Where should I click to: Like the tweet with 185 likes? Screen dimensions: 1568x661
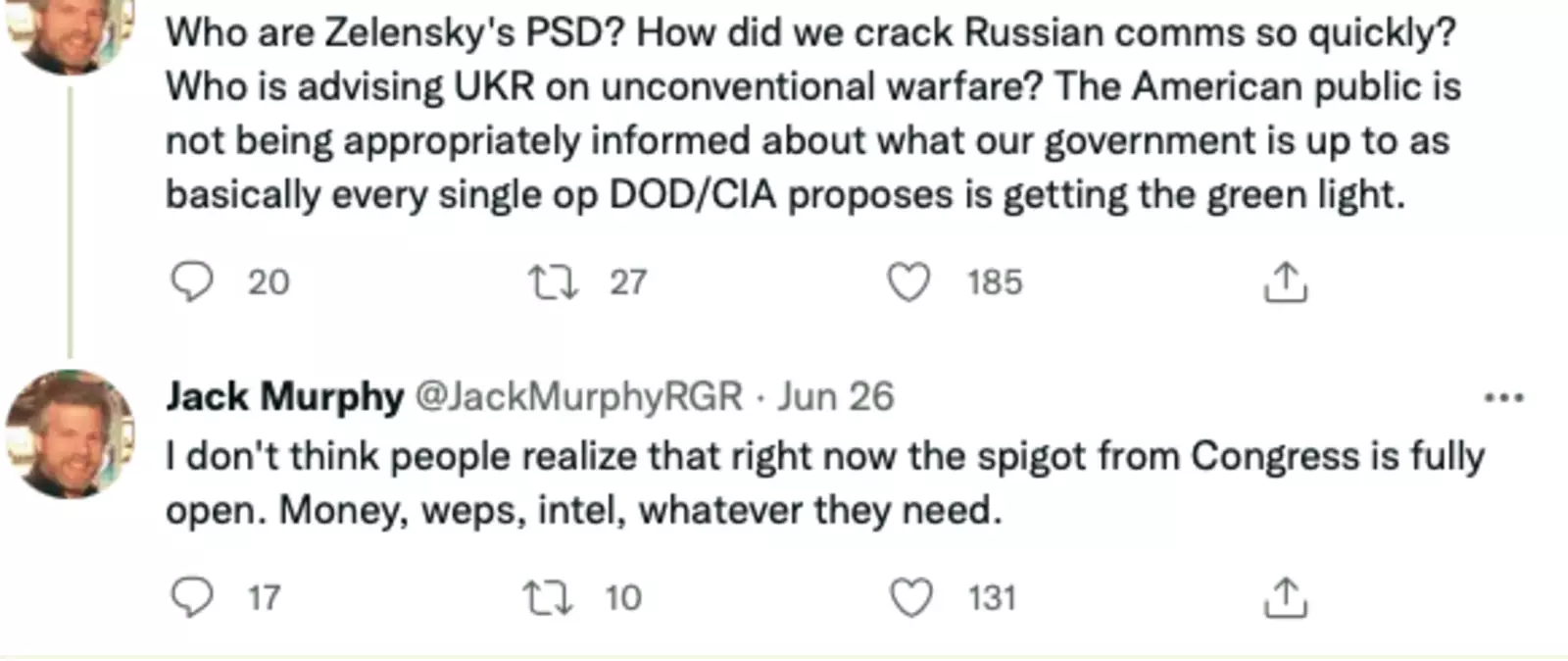click(908, 282)
